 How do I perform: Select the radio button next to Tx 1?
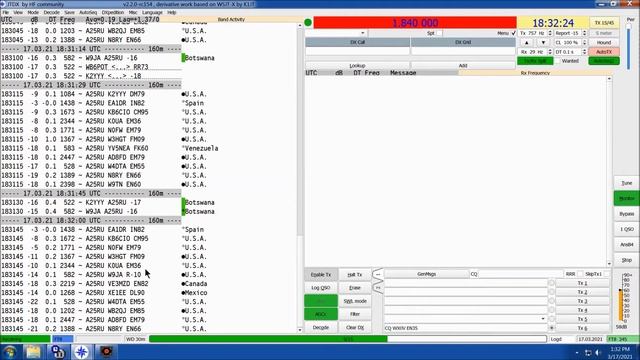click(551, 283)
